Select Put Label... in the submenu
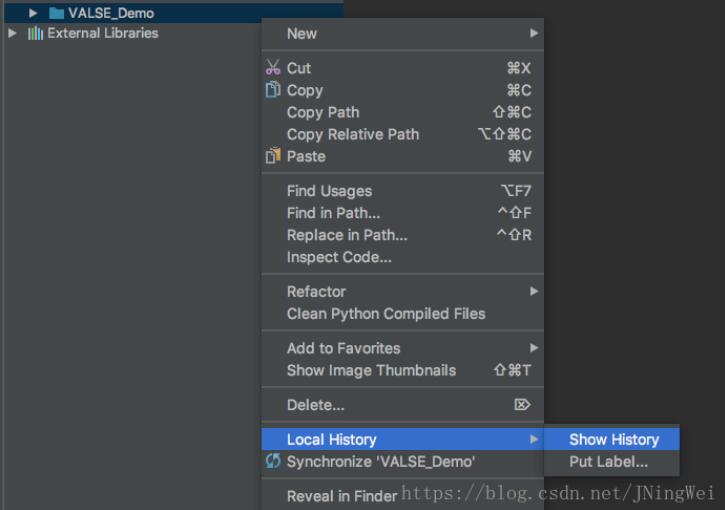 pos(608,462)
